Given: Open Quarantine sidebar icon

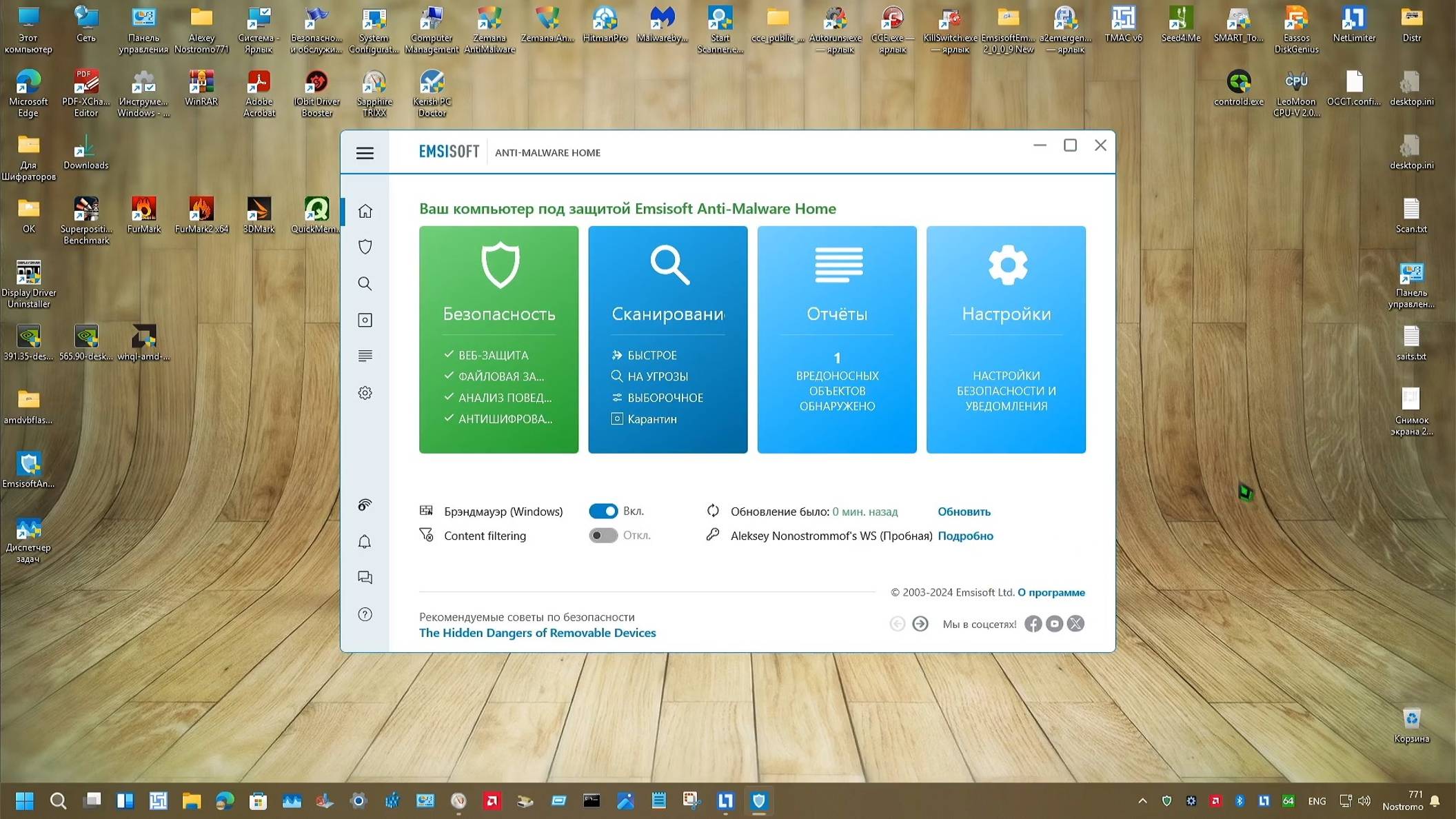Looking at the screenshot, I should [365, 320].
